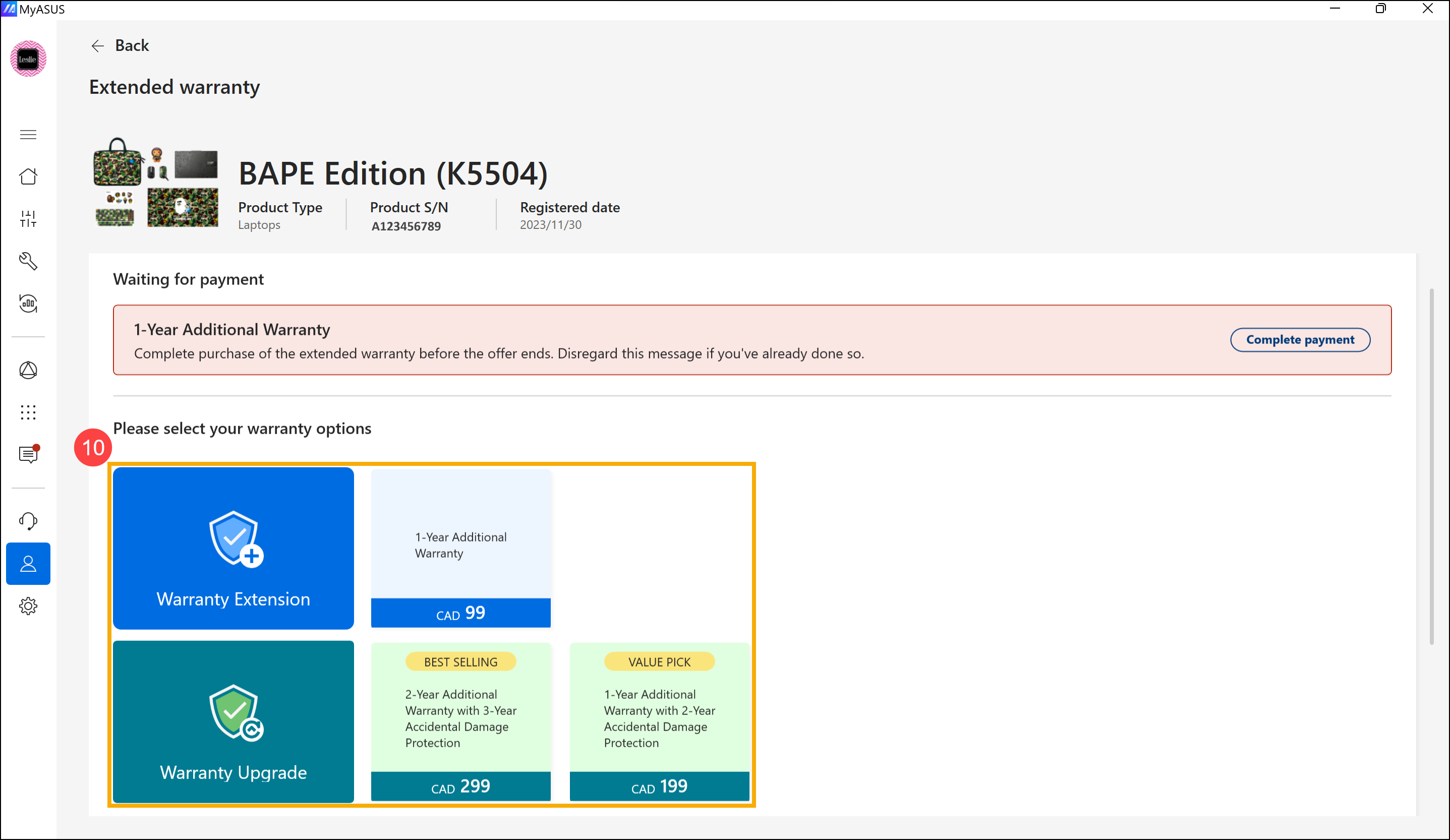This screenshot has width=1450, height=840.
Task: Click the Warranty Upgrade green shield icon
Action: tap(236, 712)
